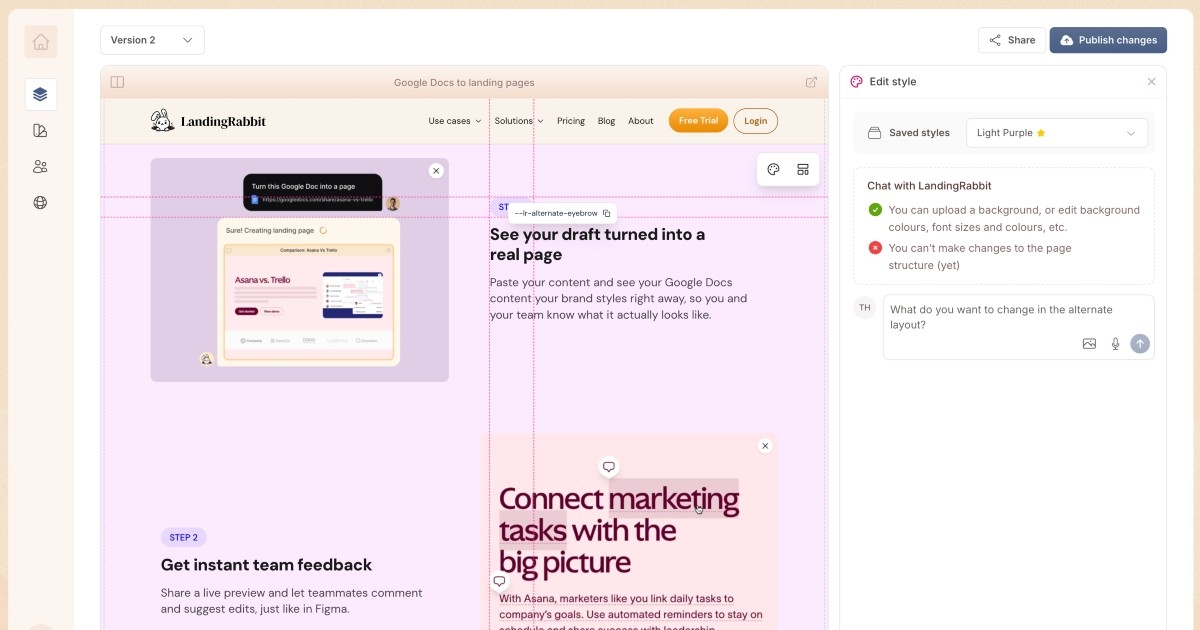Expand the Use cases menu
The height and width of the screenshot is (630, 1200).
[x=454, y=121]
